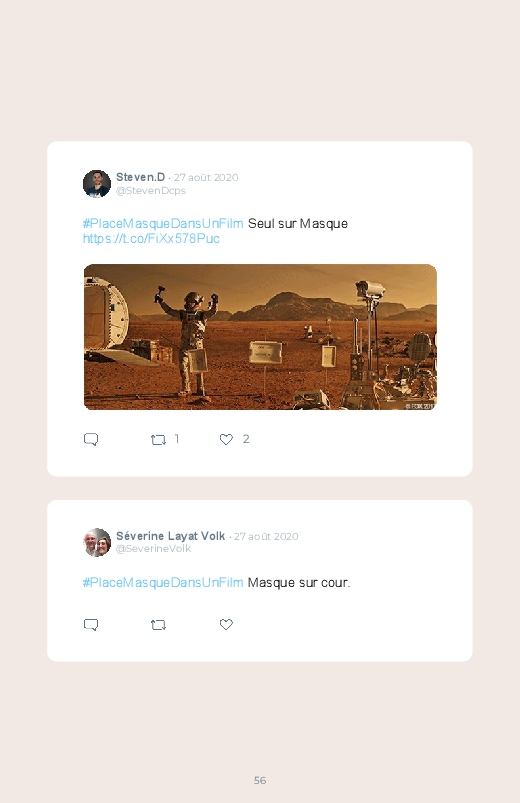Click the reply icon under Steven.D's tweet
The width and height of the screenshot is (520, 803).
click(91, 439)
